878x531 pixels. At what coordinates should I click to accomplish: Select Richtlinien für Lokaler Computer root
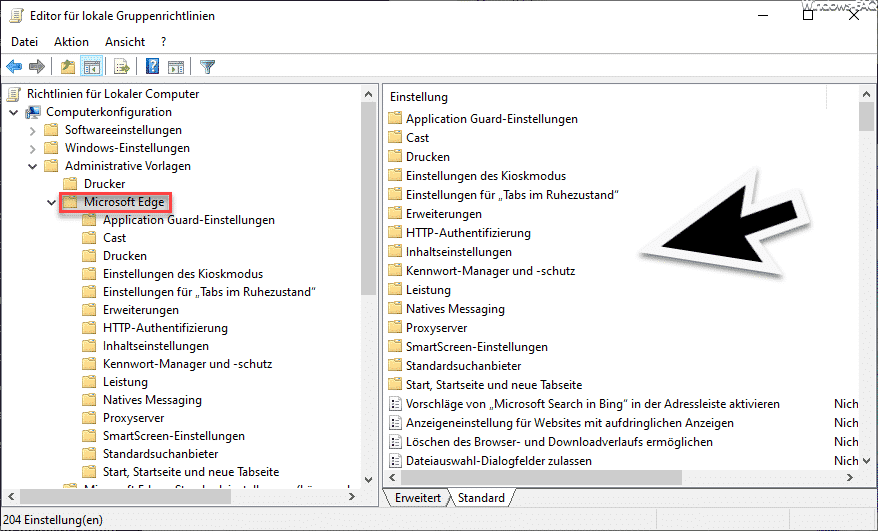113,94
